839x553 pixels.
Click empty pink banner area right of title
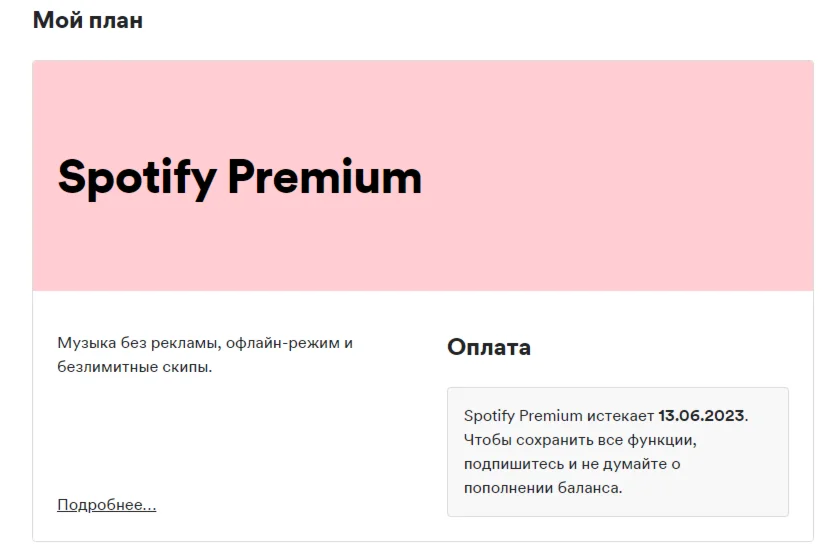pyautogui.click(x=620, y=177)
